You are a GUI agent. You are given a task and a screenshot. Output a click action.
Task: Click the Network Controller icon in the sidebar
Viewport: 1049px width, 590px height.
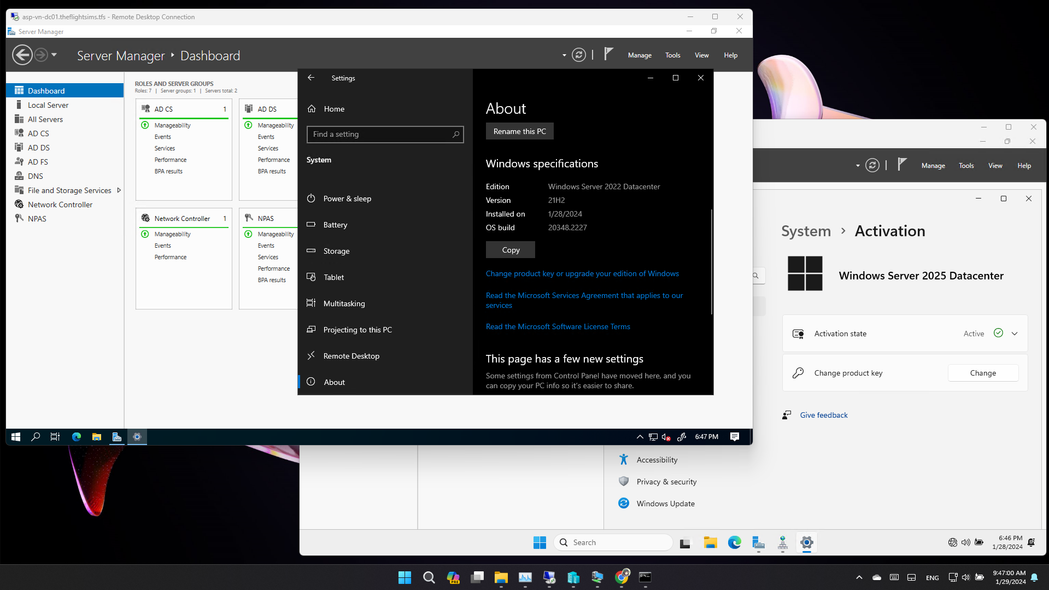19,204
